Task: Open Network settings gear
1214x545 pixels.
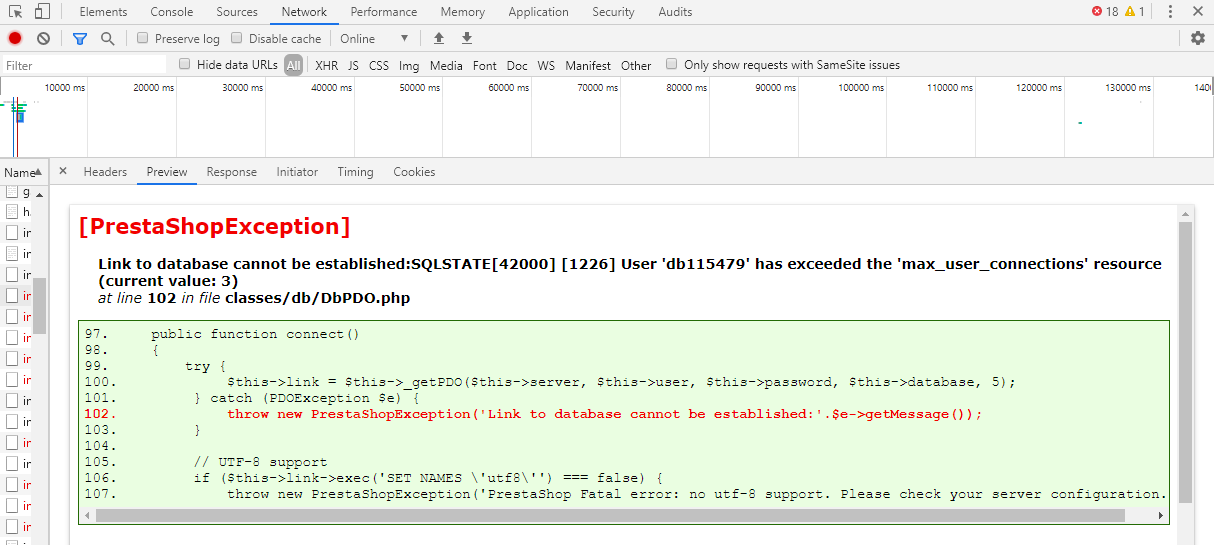Action: tap(1198, 38)
